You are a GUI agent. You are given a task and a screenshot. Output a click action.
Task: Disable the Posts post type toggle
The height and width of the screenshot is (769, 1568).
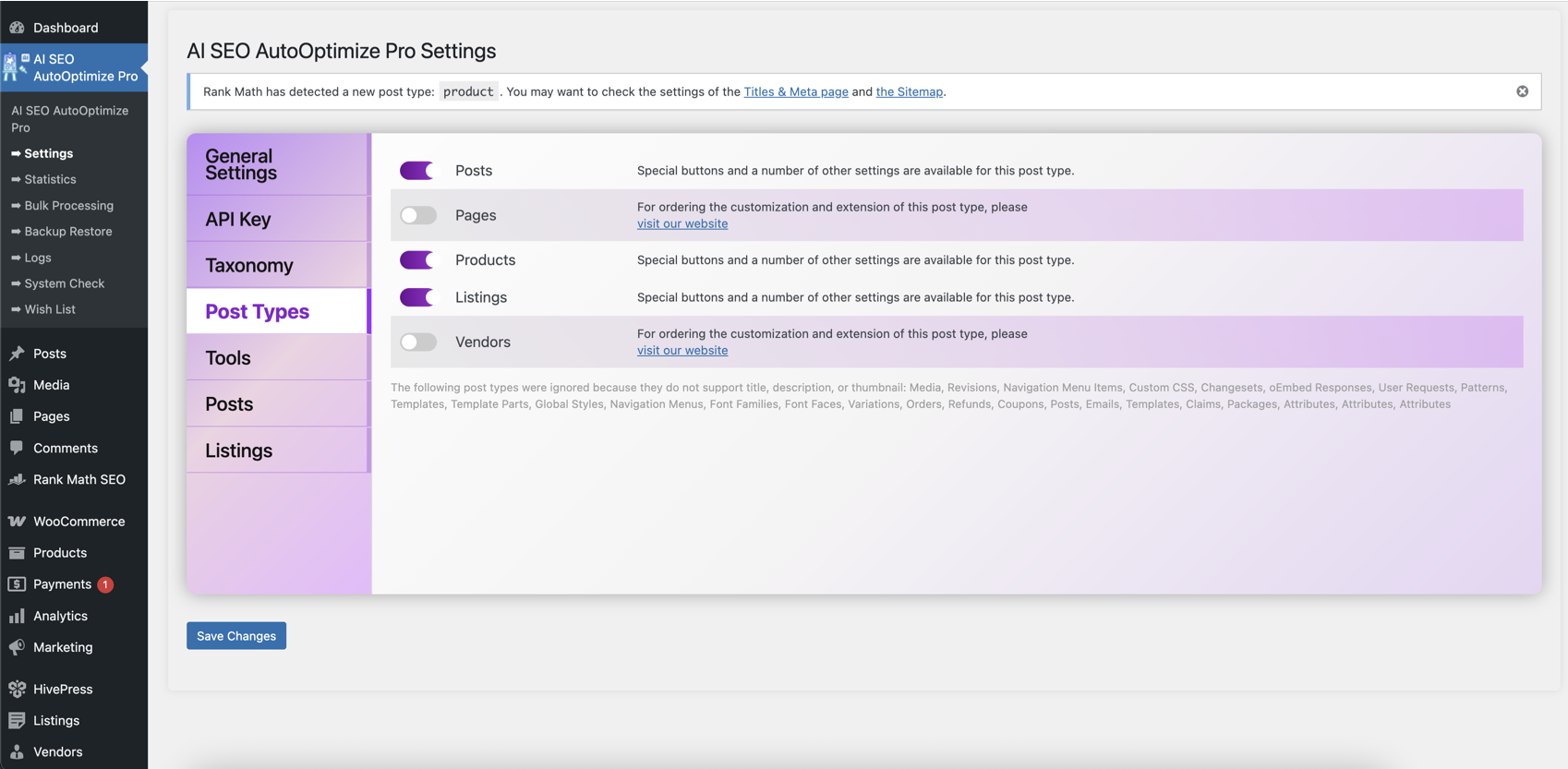pyautogui.click(x=417, y=171)
